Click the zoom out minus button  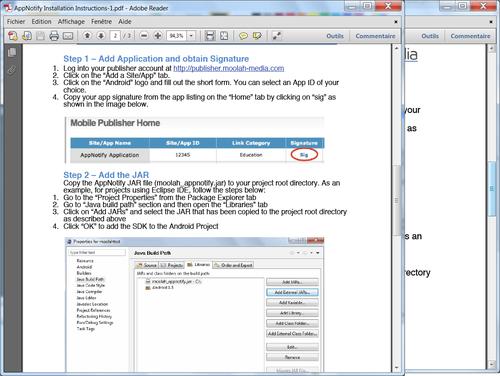[144, 35]
